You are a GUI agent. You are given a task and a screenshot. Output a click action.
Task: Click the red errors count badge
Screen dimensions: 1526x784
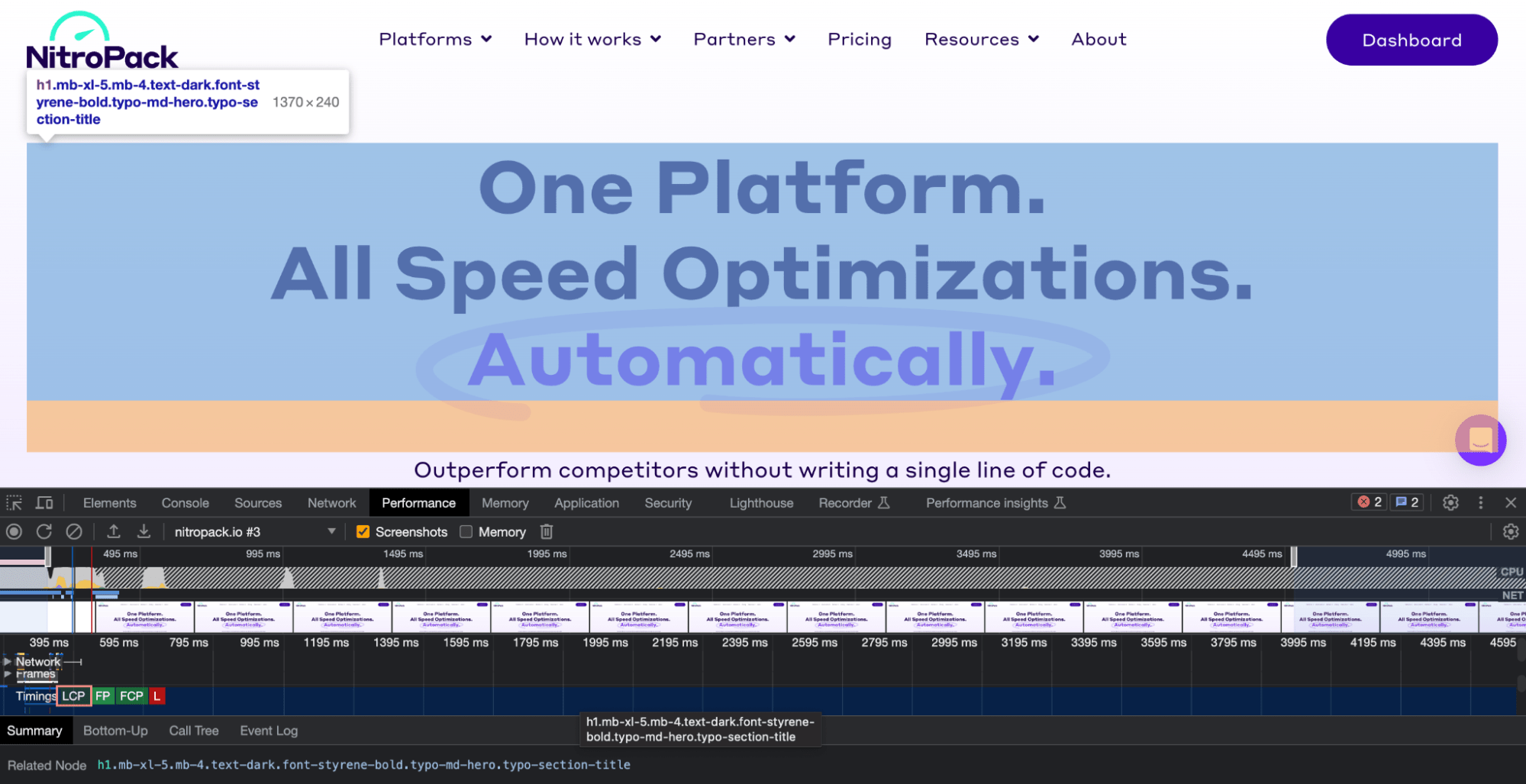[1370, 502]
